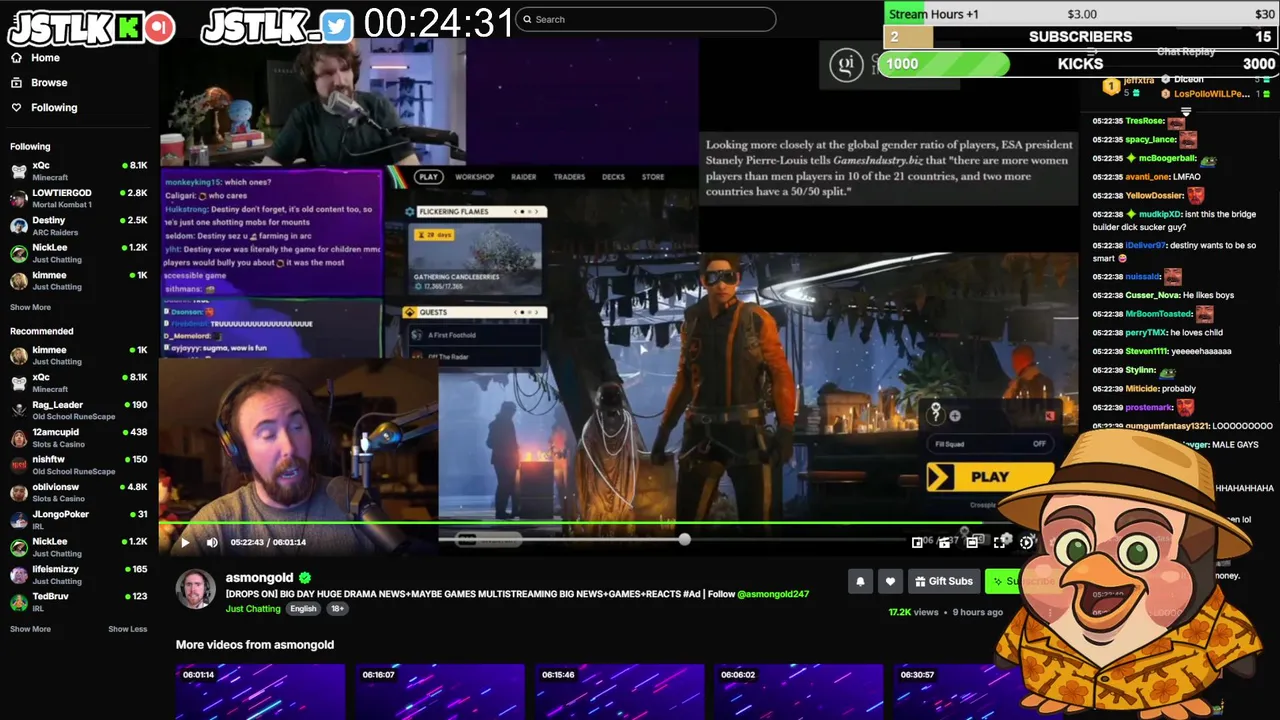Image resolution: width=1280 pixels, height=720 pixels.
Task: Click username TresRose in chat replay
Action: [1145, 121]
